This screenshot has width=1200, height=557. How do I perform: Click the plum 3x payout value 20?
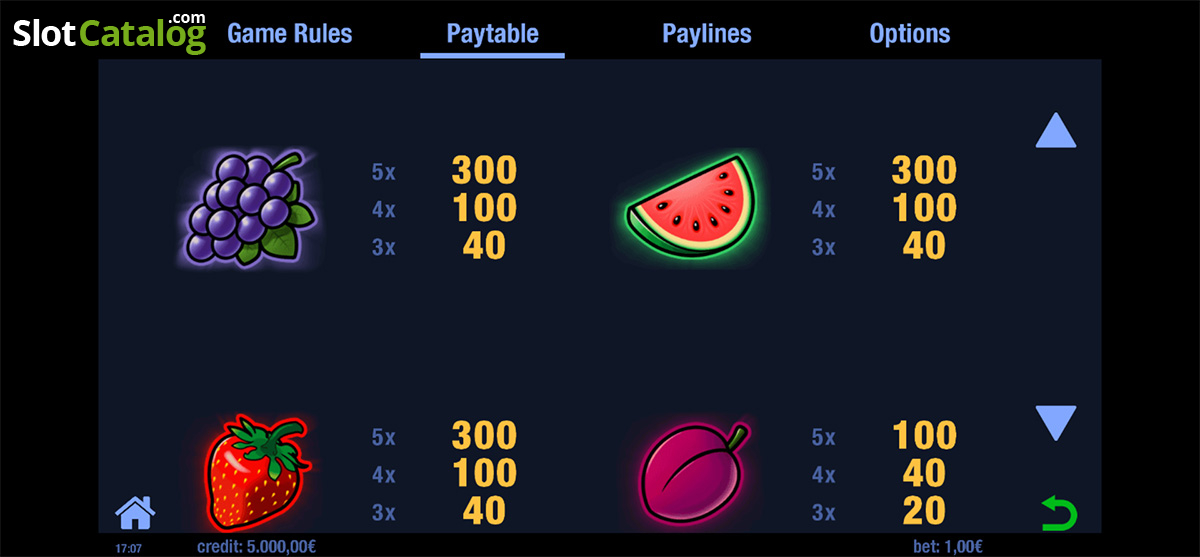coord(924,511)
